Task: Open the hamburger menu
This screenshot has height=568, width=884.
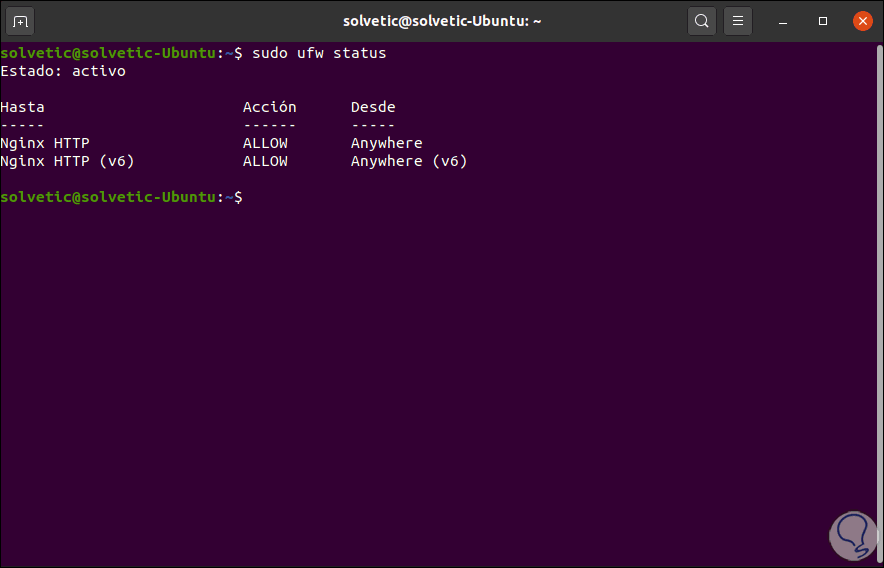Action: point(738,20)
